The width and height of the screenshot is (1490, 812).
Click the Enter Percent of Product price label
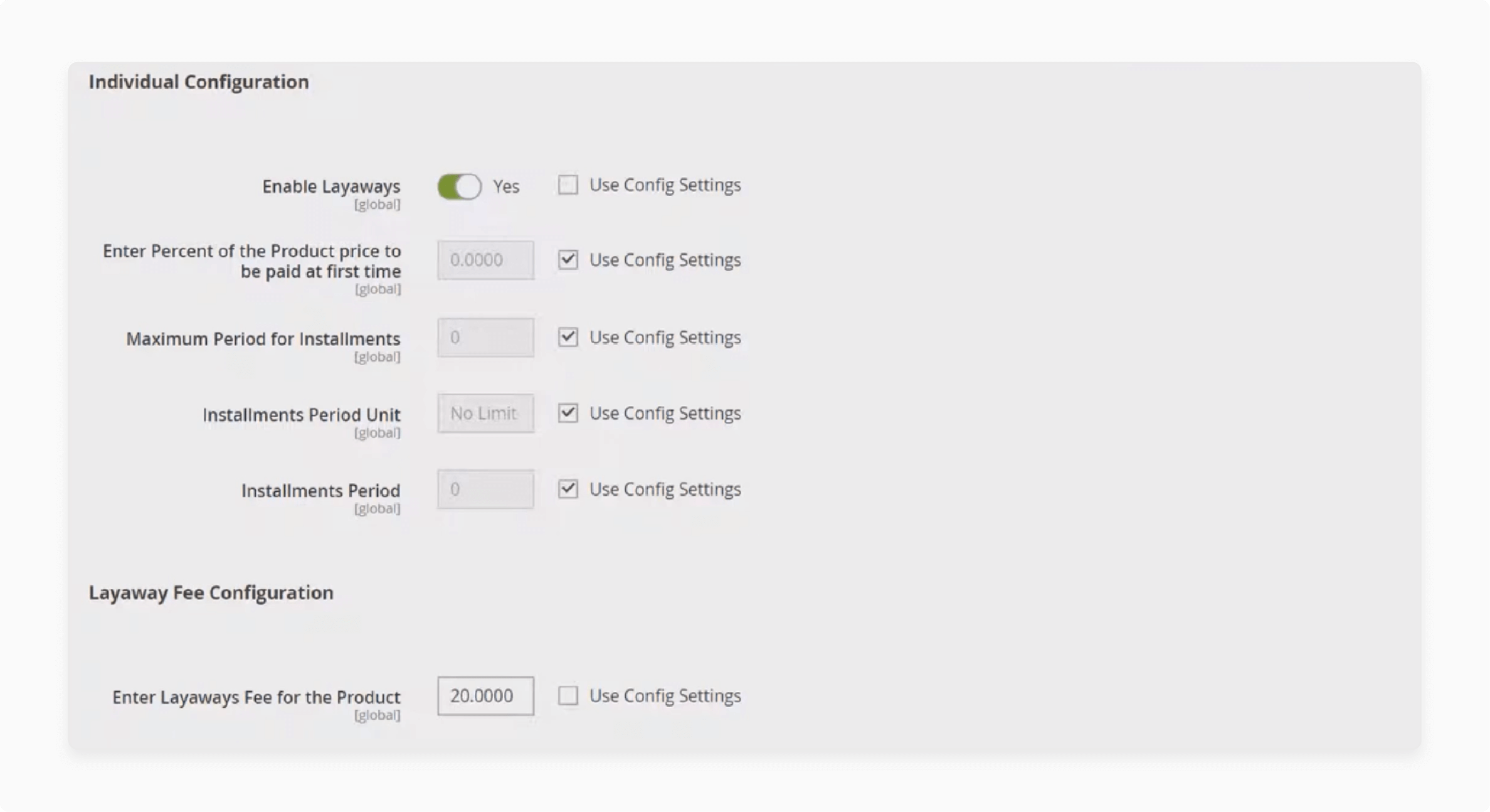coord(252,261)
